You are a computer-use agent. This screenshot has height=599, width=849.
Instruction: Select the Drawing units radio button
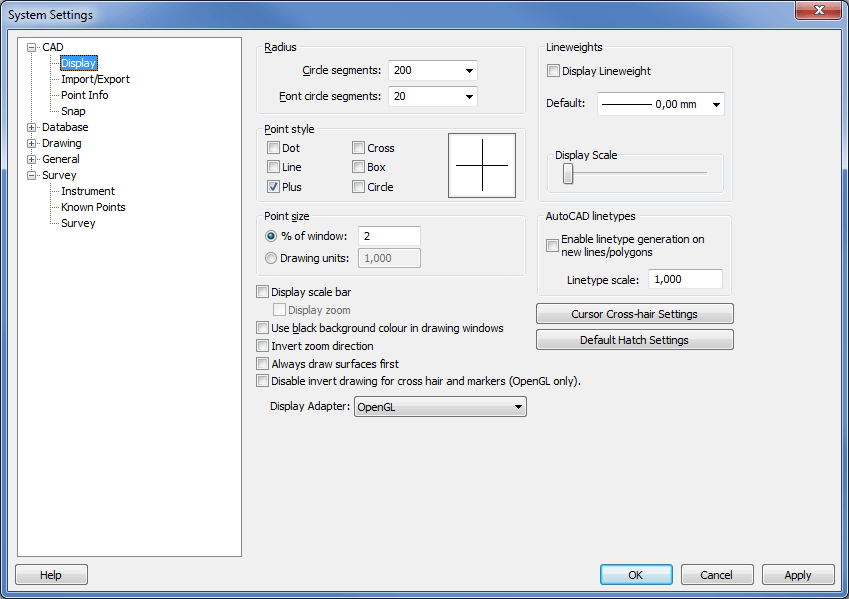(x=271, y=258)
